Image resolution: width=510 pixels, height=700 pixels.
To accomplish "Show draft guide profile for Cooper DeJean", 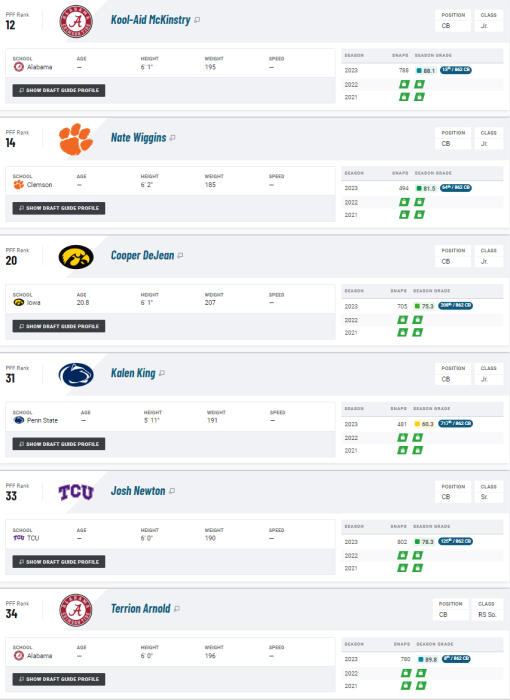I will click(x=59, y=326).
